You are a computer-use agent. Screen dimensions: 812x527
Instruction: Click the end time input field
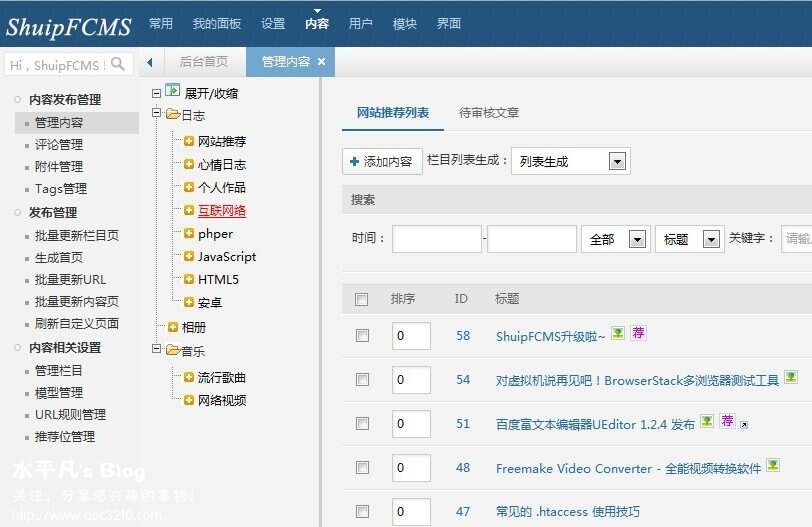(x=532, y=239)
